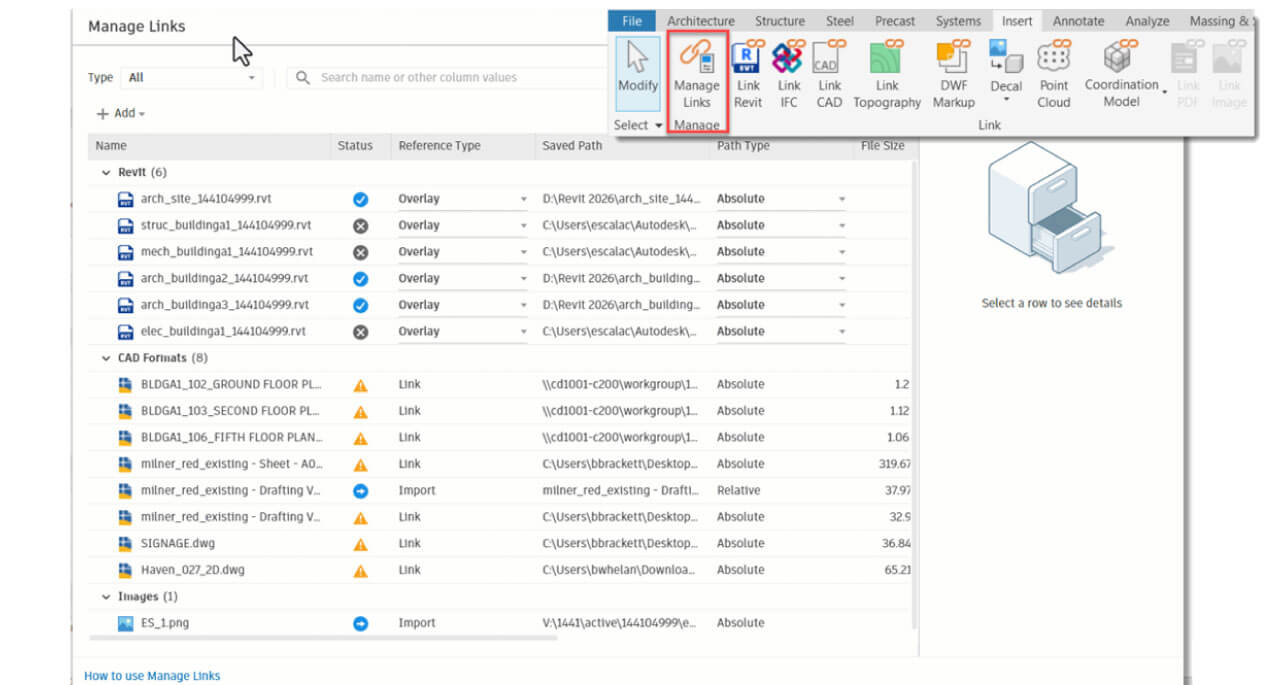Click the loaded status icon for arch_site_144104999.rvt
The height and width of the screenshot is (685, 1267).
[x=361, y=199]
